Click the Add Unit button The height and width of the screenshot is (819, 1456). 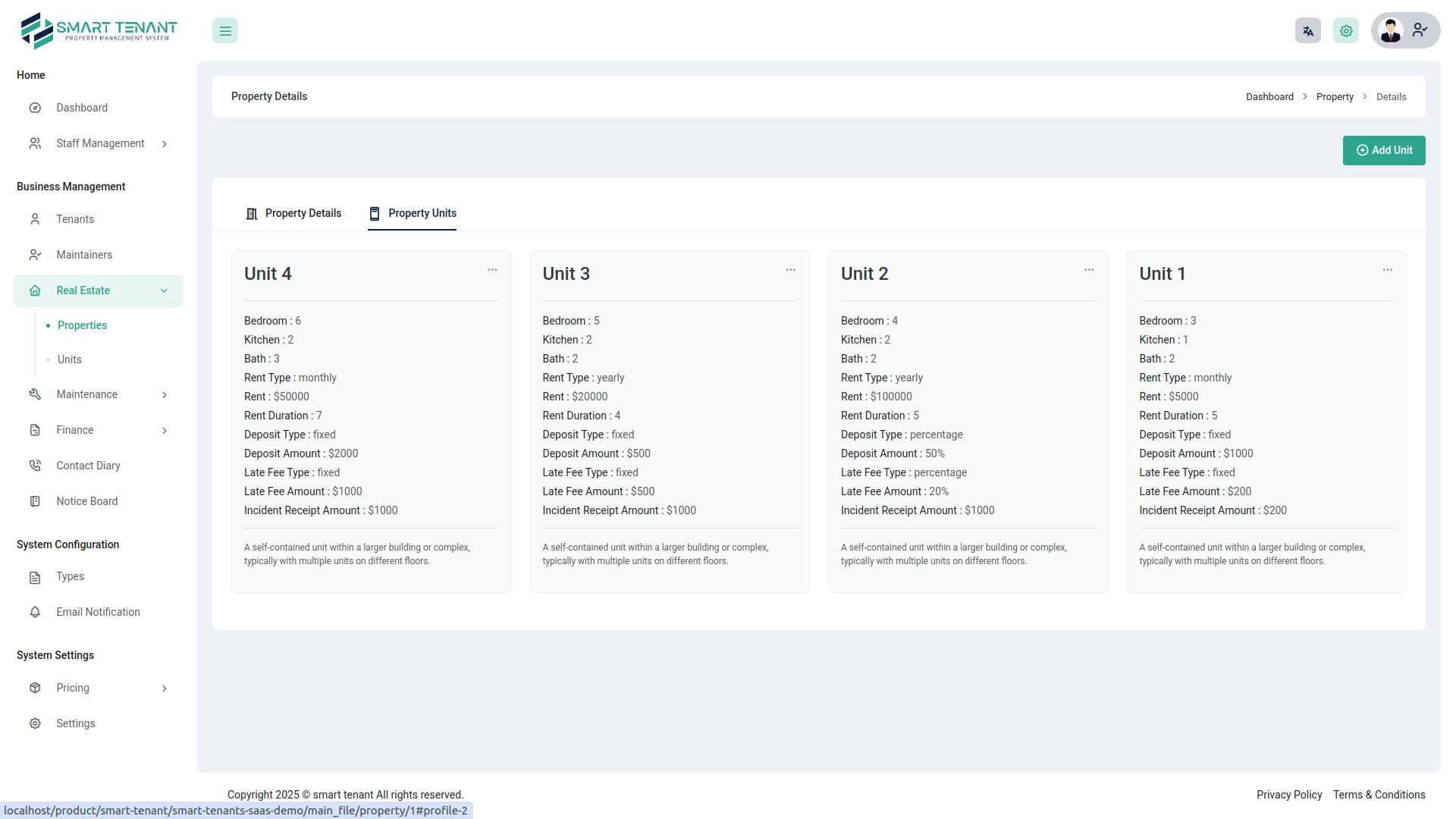point(1383,150)
